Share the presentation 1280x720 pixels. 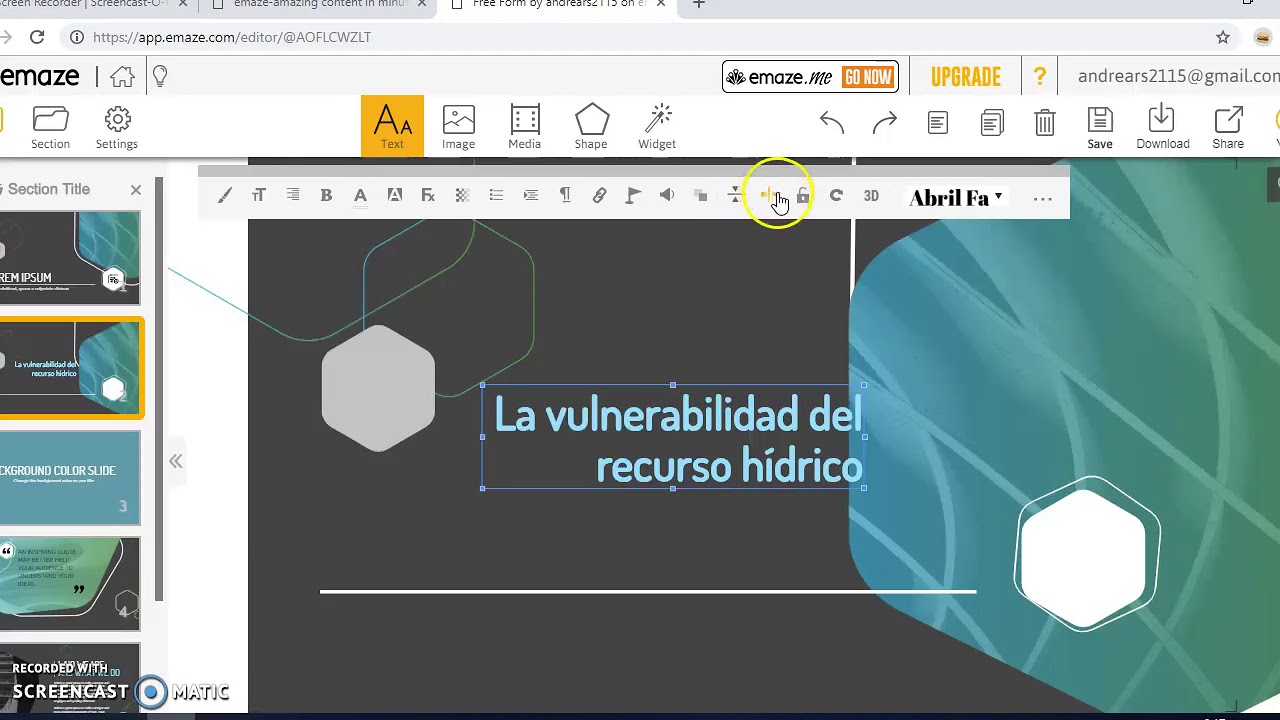[x=1228, y=127]
